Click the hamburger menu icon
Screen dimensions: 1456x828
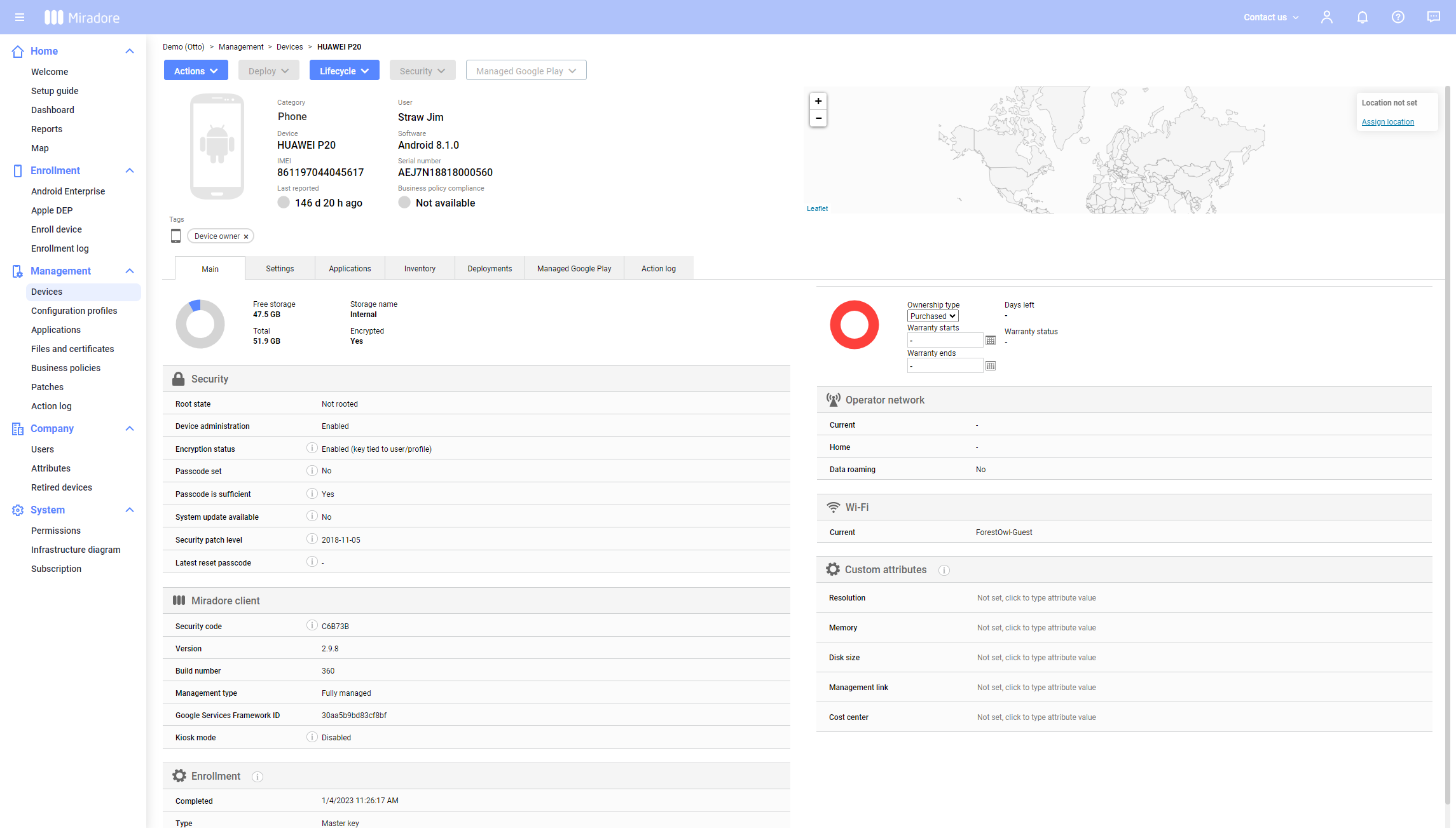[x=20, y=17]
